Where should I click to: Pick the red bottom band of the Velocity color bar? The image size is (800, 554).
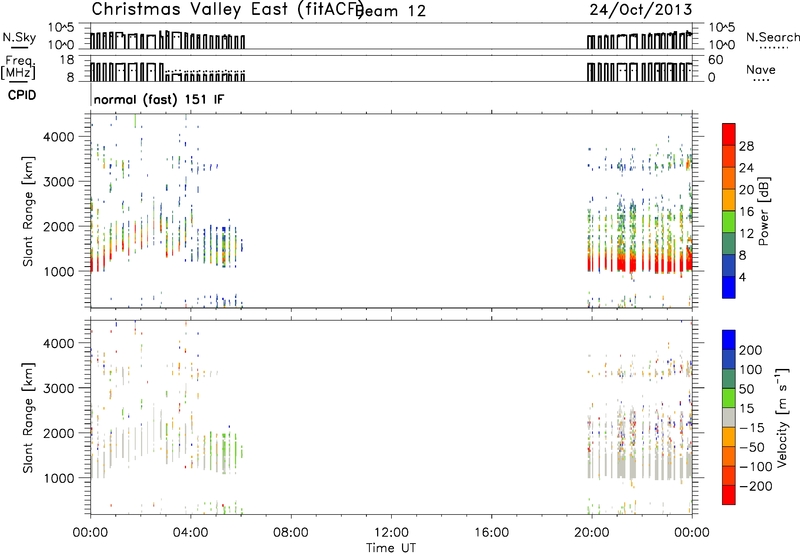pos(729,495)
